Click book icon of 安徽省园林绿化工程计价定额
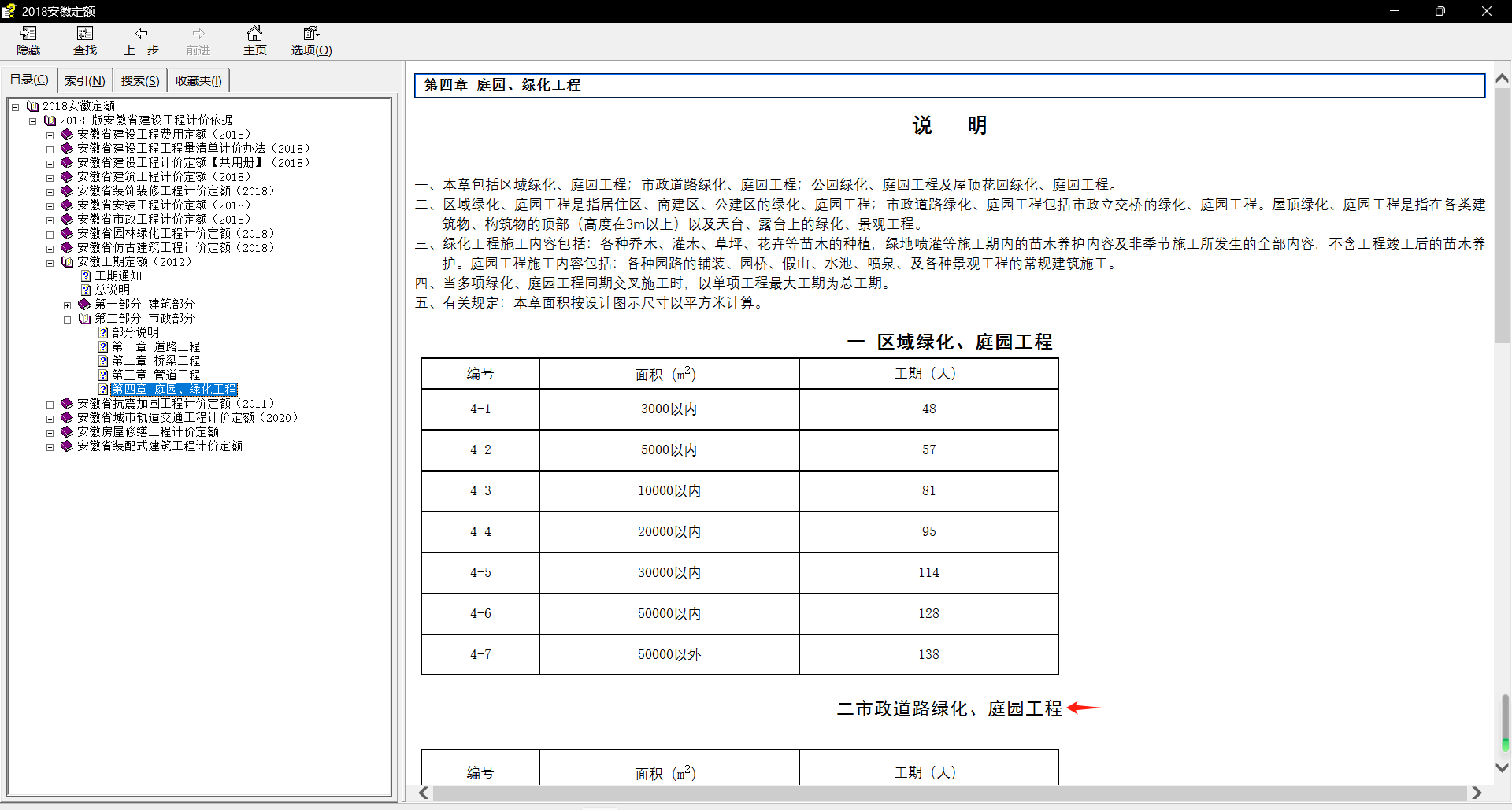 click(67, 234)
